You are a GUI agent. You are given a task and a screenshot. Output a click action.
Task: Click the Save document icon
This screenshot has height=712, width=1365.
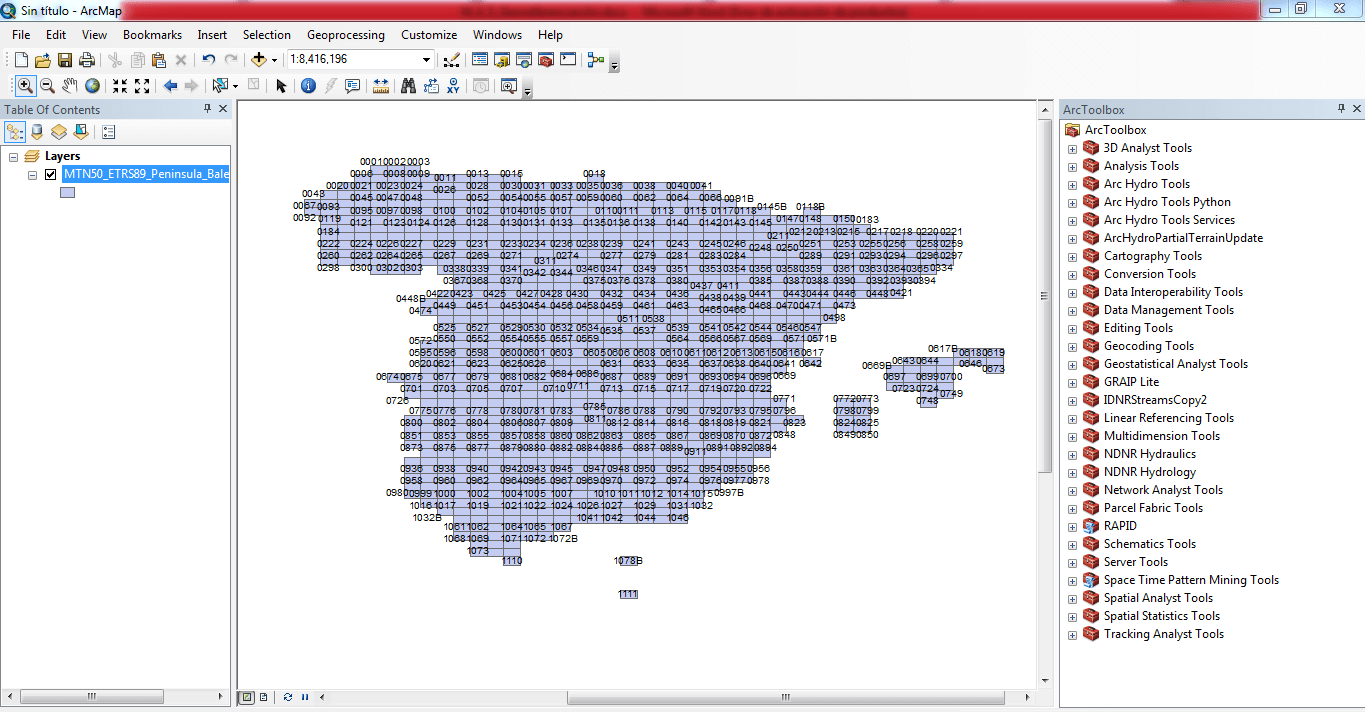coord(65,60)
